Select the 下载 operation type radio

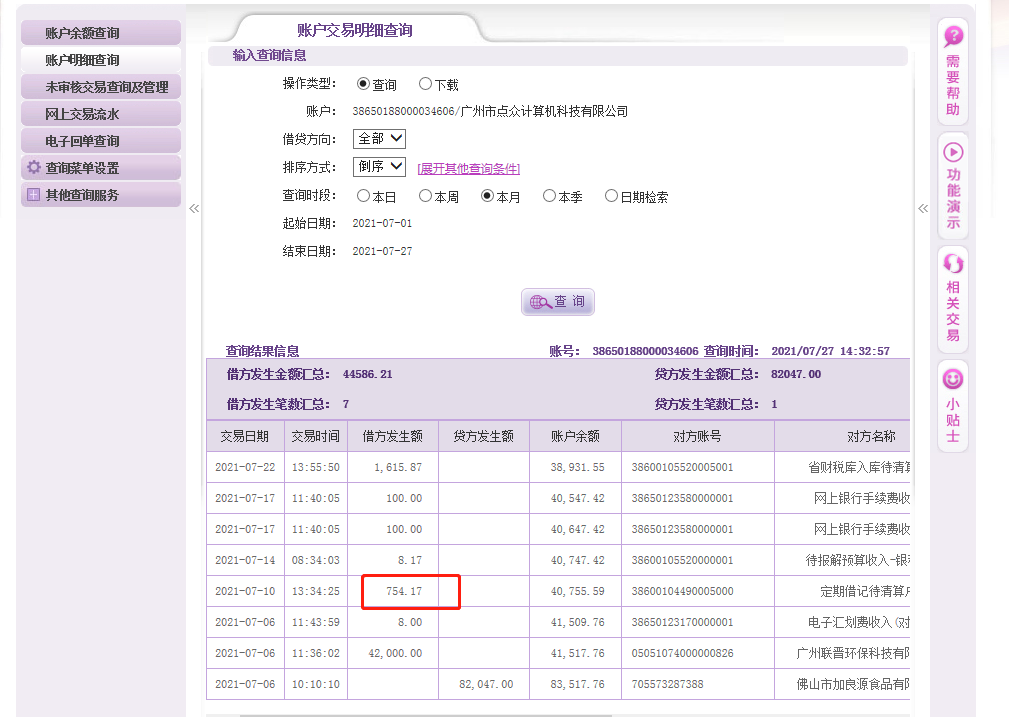click(426, 85)
